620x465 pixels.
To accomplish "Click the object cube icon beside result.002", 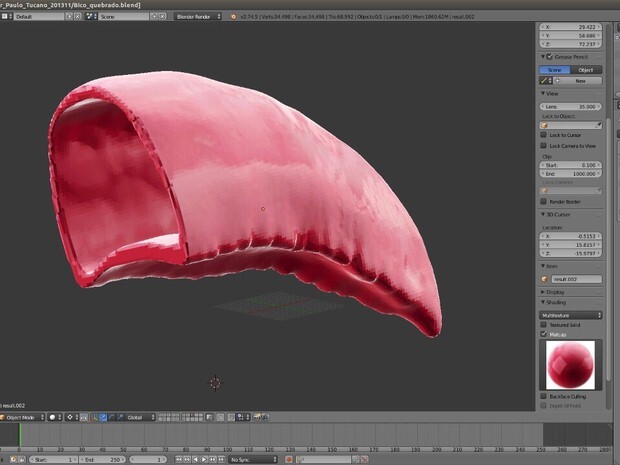I will [x=545, y=279].
